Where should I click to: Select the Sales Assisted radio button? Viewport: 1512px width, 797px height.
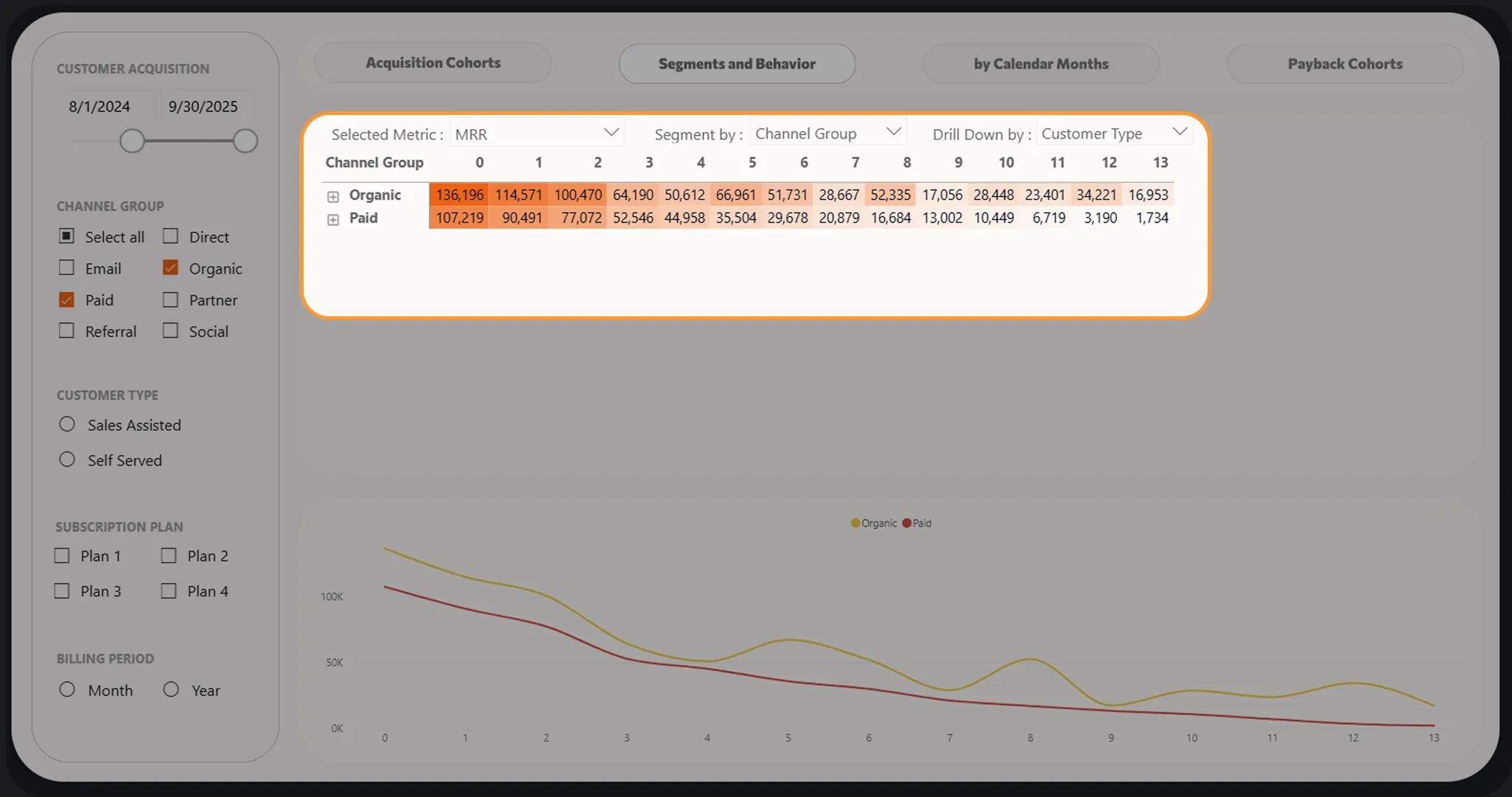(x=67, y=424)
